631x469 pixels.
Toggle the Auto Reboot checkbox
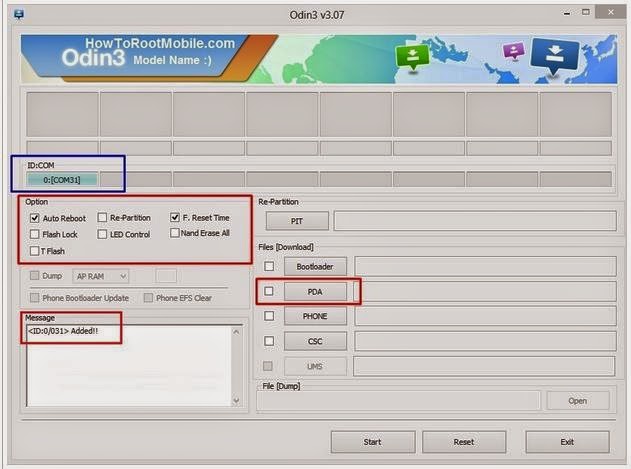(x=35, y=218)
